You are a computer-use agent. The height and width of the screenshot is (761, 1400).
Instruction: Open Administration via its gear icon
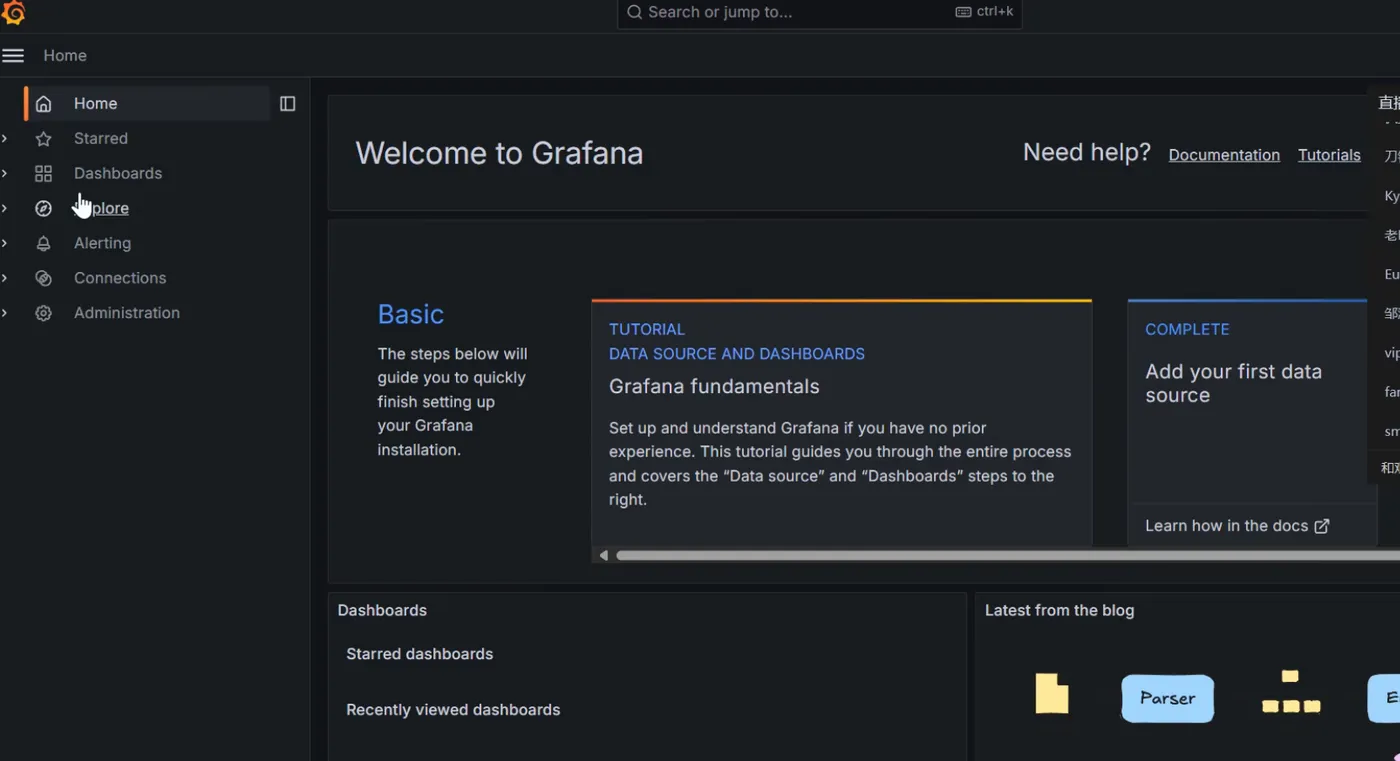43,314
